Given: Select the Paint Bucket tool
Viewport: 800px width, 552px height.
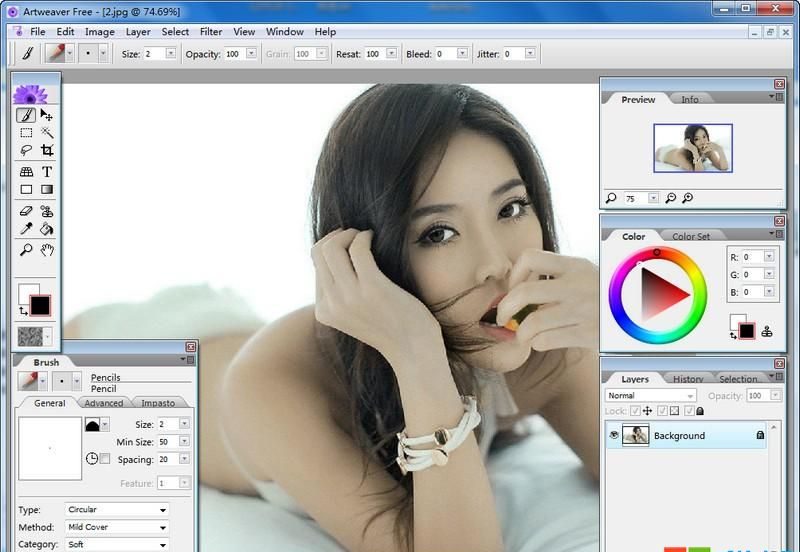Looking at the screenshot, I should pyautogui.click(x=47, y=229).
